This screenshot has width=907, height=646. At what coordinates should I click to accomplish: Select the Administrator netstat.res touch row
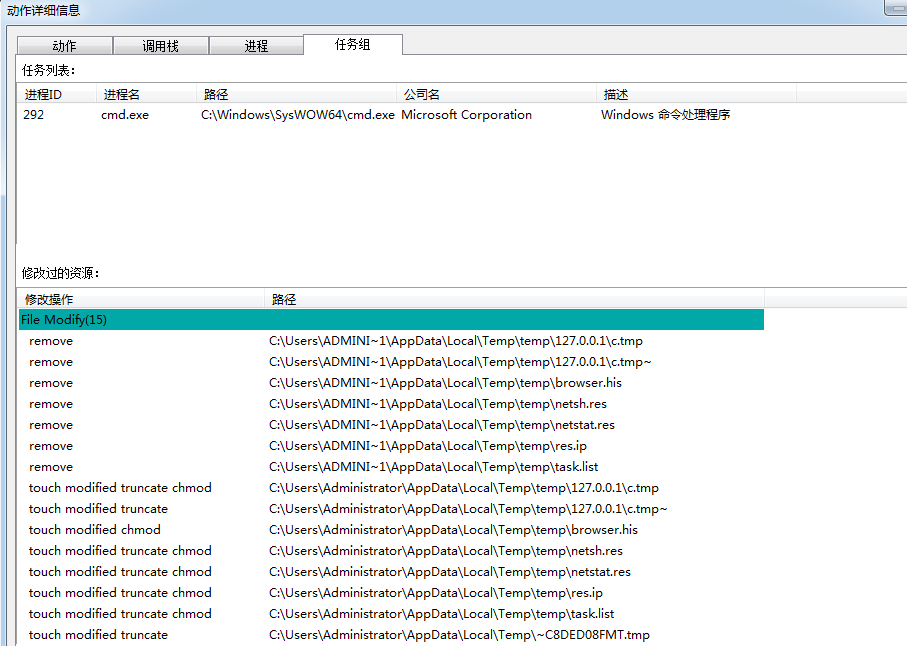[120, 572]
